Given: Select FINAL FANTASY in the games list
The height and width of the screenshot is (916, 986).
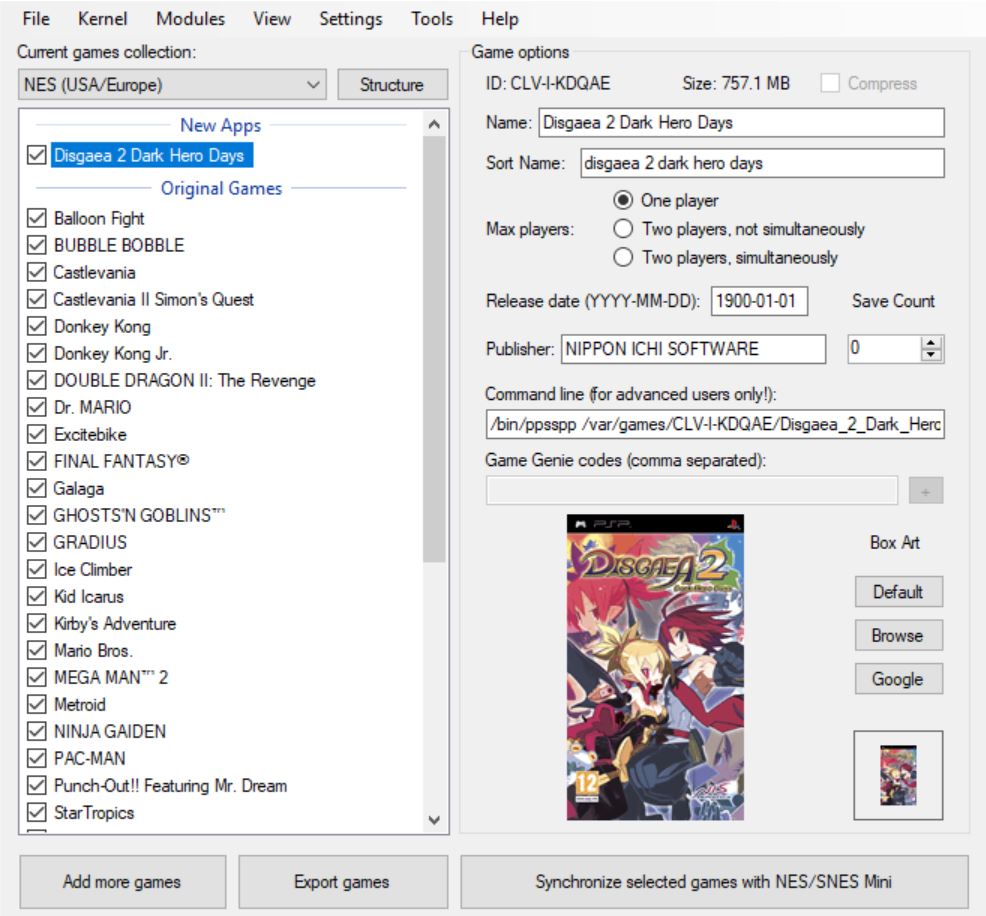Looking at the screenshot, I should (121, 462).
